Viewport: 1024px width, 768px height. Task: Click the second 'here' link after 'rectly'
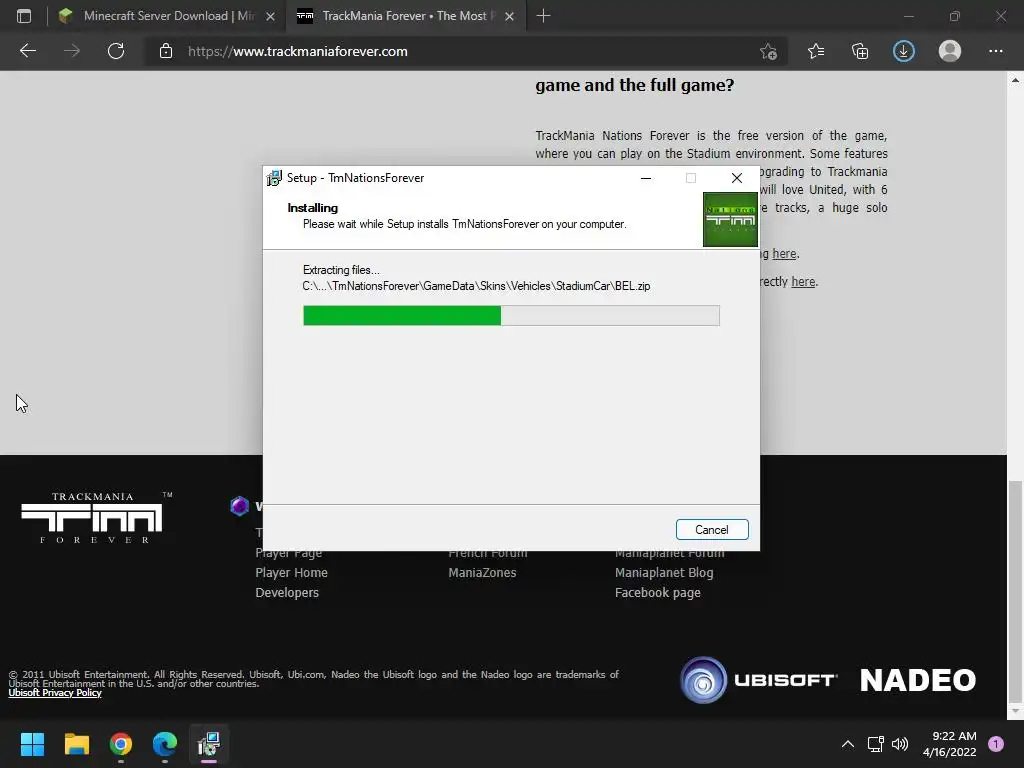click(803, 281)
